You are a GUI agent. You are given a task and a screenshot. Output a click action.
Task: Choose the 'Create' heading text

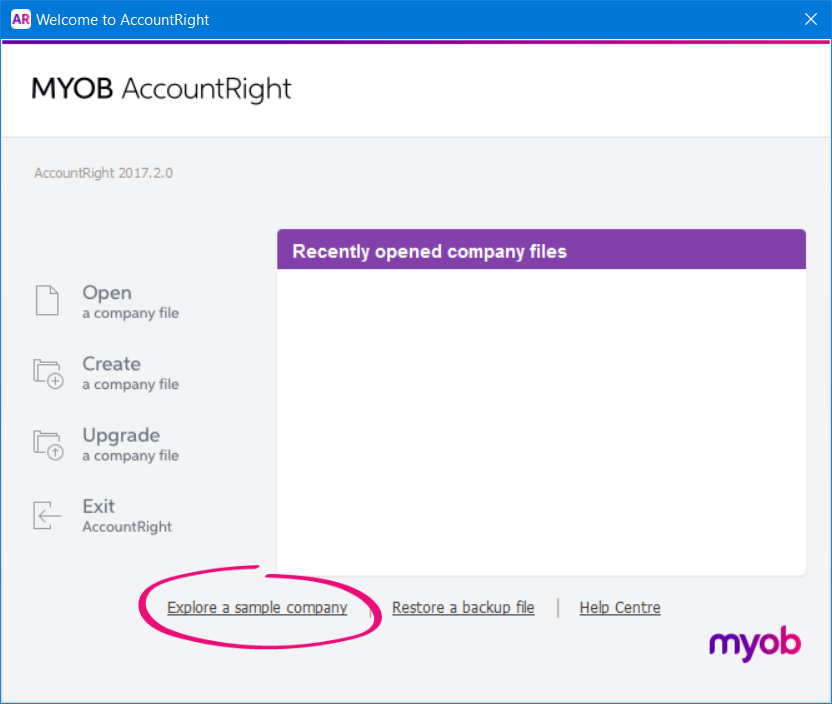pyautogui.click(x=111, y=364)
